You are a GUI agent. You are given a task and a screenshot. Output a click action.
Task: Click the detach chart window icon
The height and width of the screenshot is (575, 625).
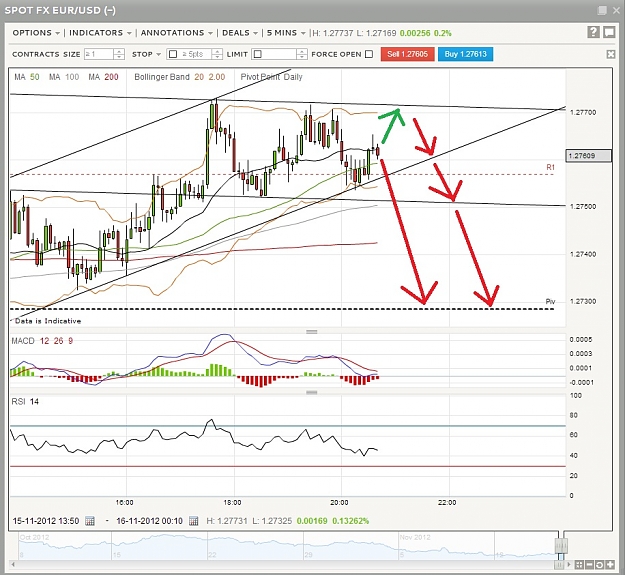(x=609, y=32)
